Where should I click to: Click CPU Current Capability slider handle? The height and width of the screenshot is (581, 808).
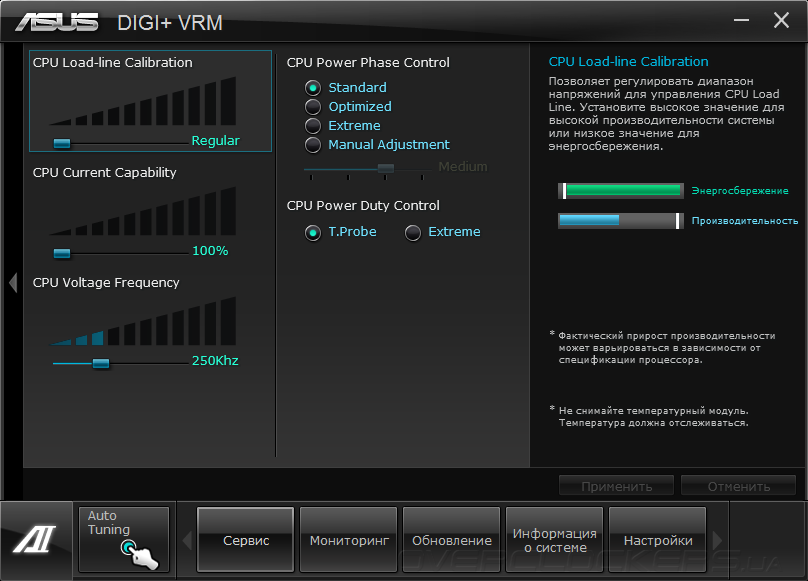click(x=62, y=253)
